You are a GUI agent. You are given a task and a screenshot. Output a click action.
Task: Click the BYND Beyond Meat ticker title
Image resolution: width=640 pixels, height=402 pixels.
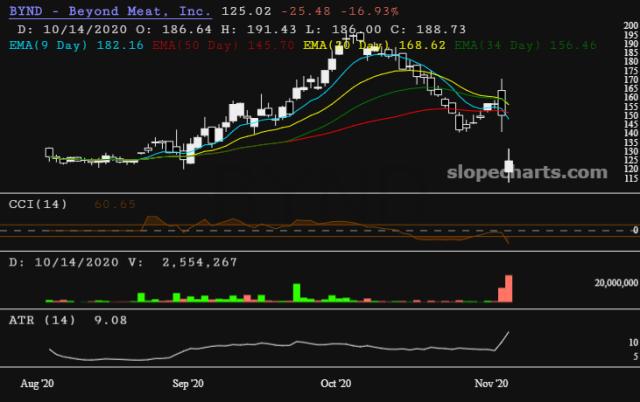[x=108, y=11]
